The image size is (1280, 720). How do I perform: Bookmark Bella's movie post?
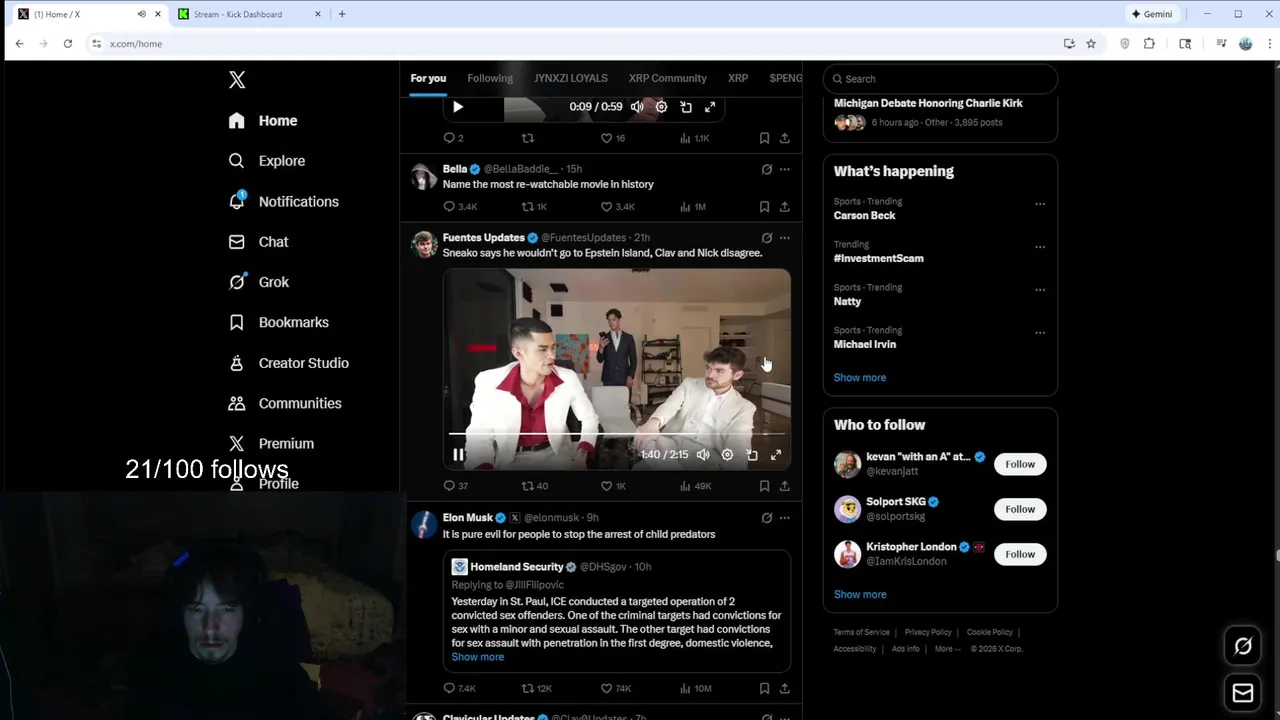tap(764, 207)
